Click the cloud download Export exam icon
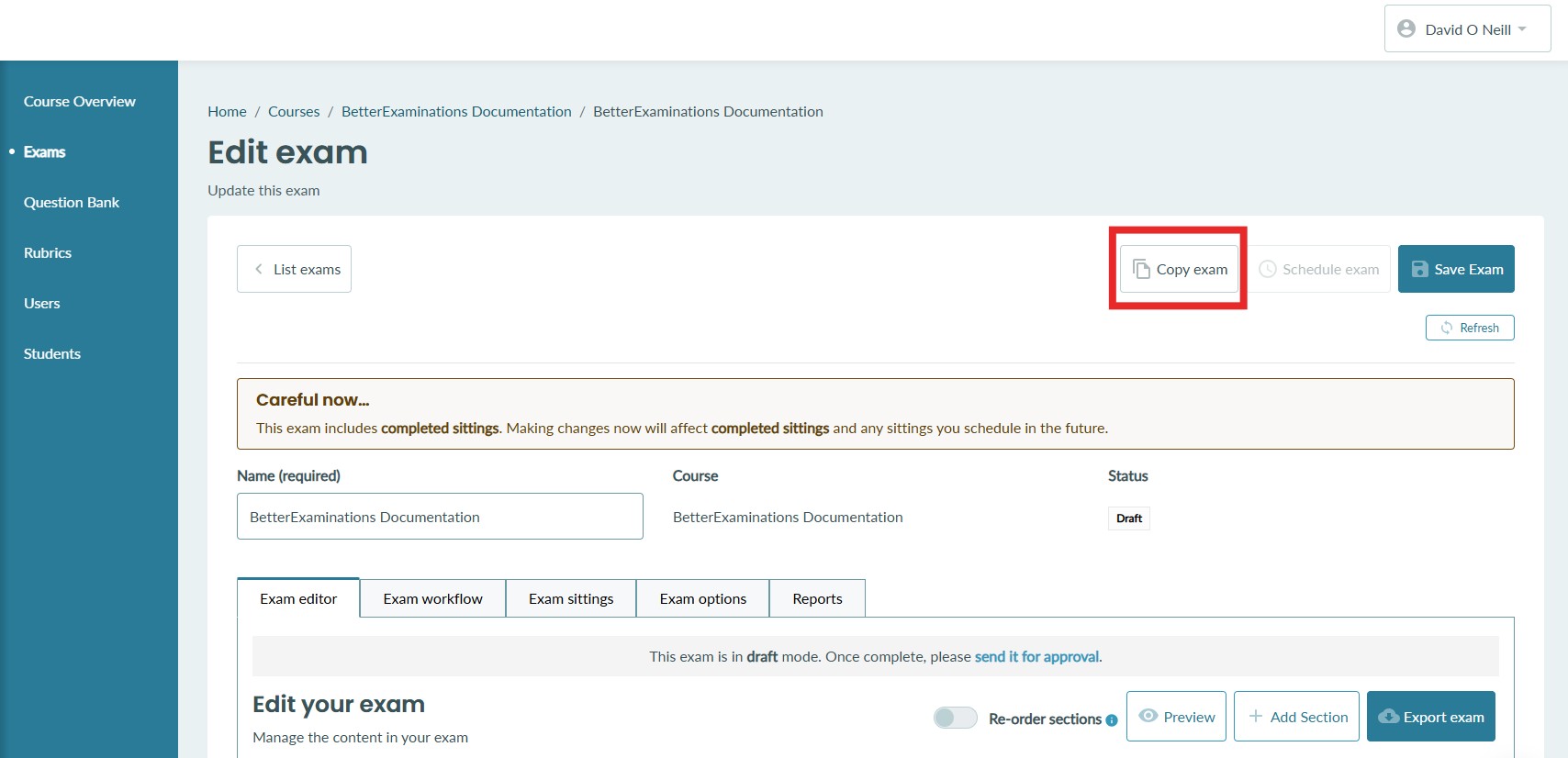Image resolution: width=1568 pixels, height=758 pixels. pos(1388,716)
